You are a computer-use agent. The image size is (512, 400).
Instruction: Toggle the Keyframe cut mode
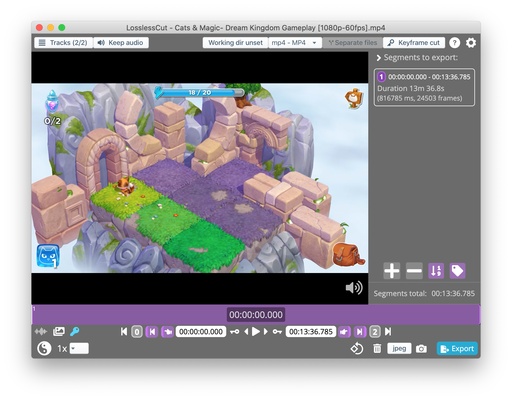(414, 43)
